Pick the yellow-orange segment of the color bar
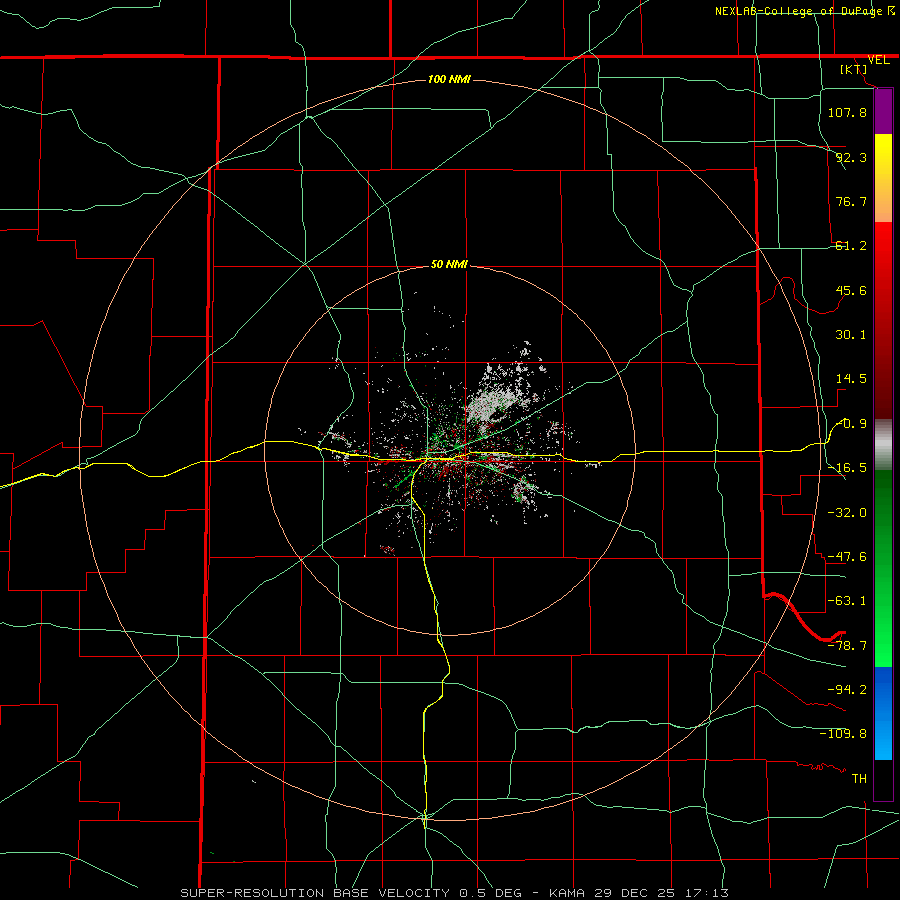The width and height of the screenshot is (900, 900). tap(883, 178)
